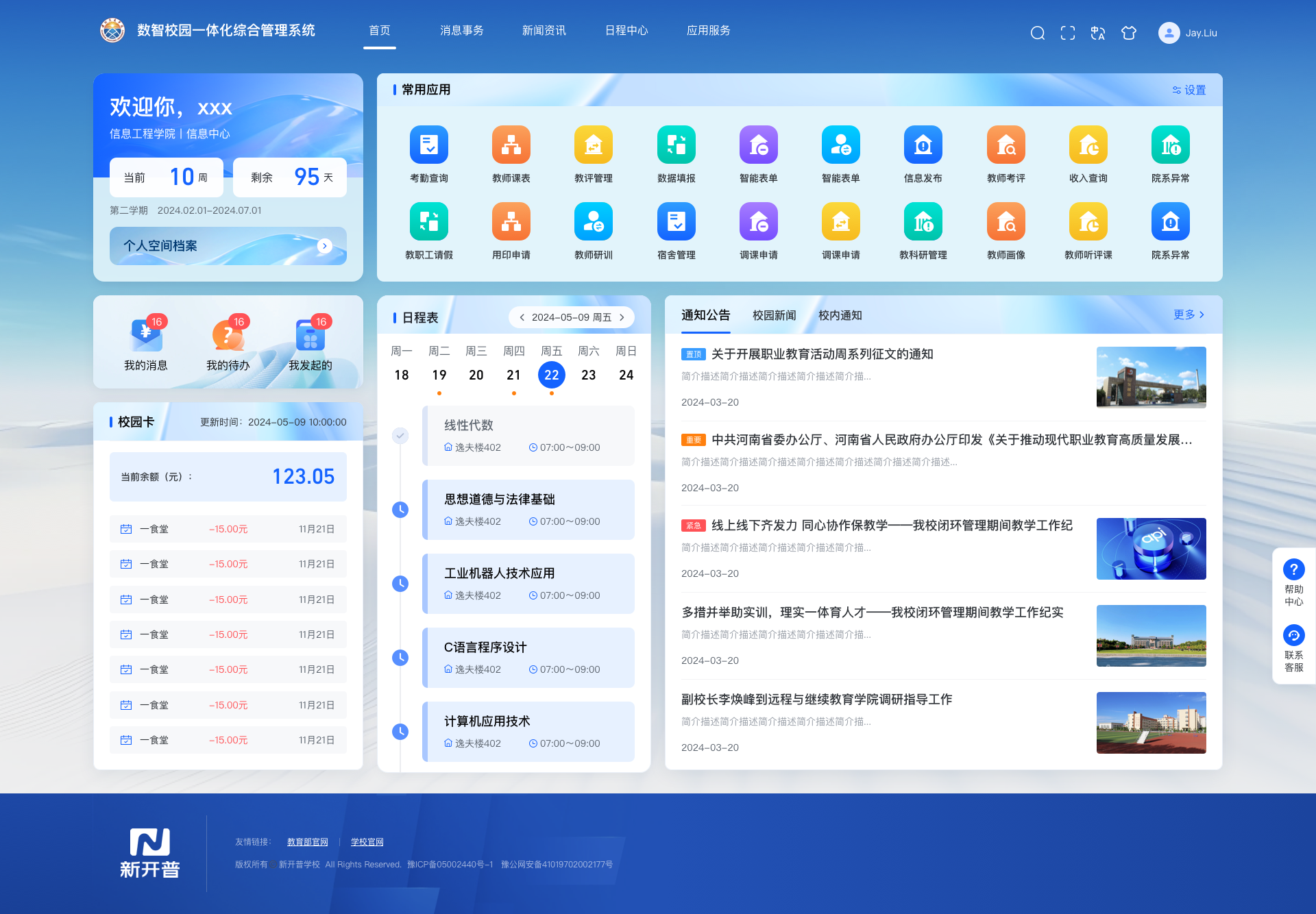This screenshot has width=1316, height=914.
Task: Switch language with the translate icon
Action: 1097,33
